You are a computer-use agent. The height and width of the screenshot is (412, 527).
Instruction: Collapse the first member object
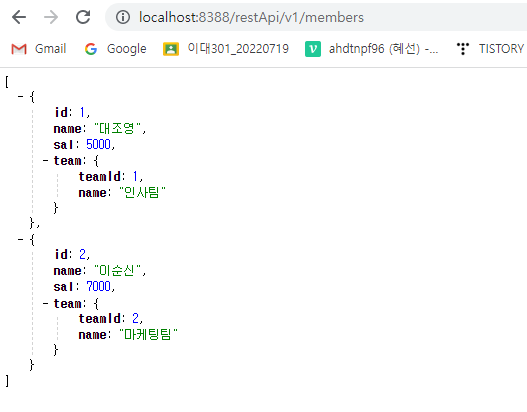point(21,97)
